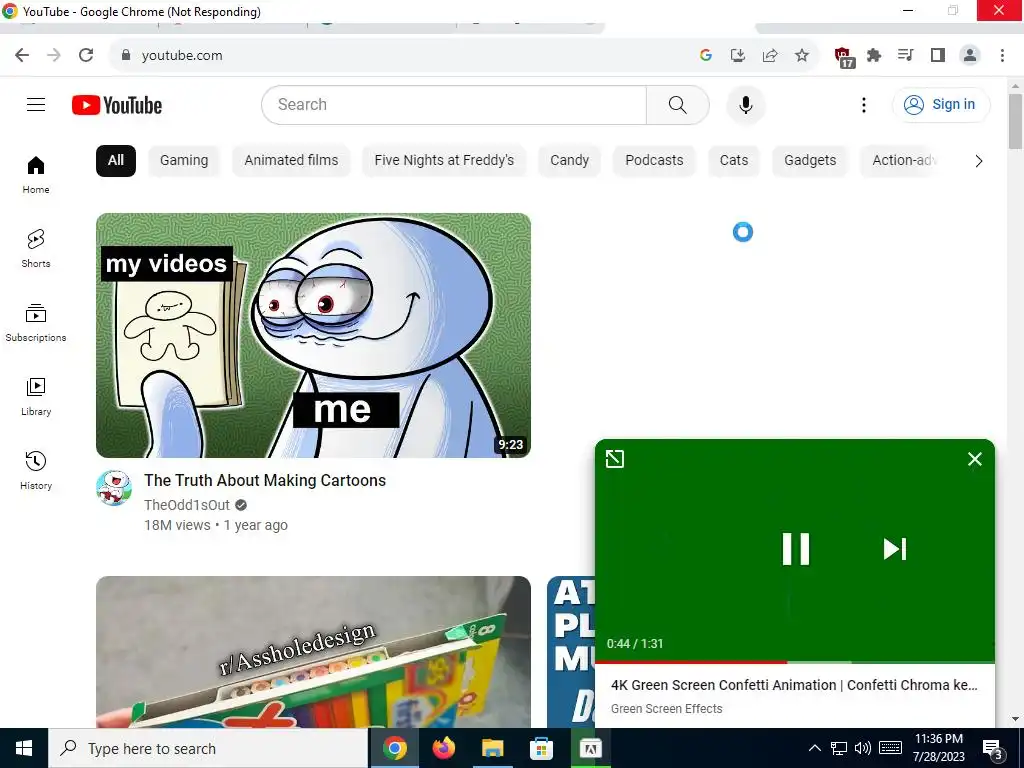Open the Windows Start menu
Screen dimensions: 1024x768
[x=24, y=748]
